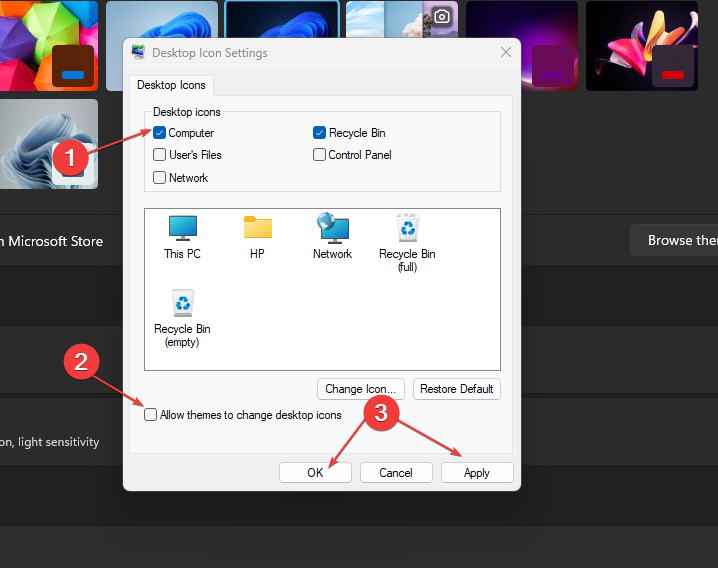Uncheck the Recycle Bin checkbox

click(319, 133)
